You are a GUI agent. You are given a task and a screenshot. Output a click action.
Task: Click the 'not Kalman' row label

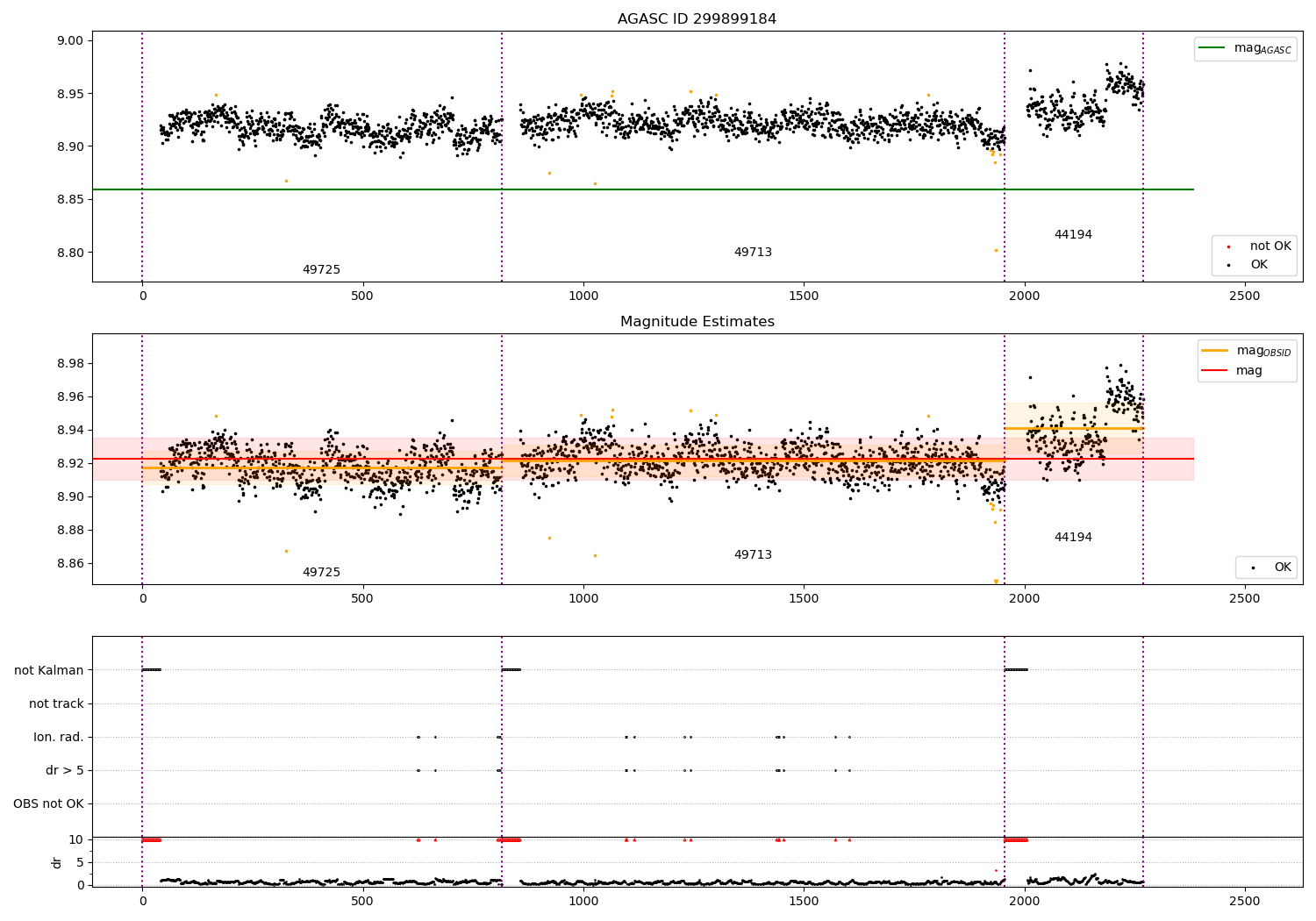(x=49, y=670)
